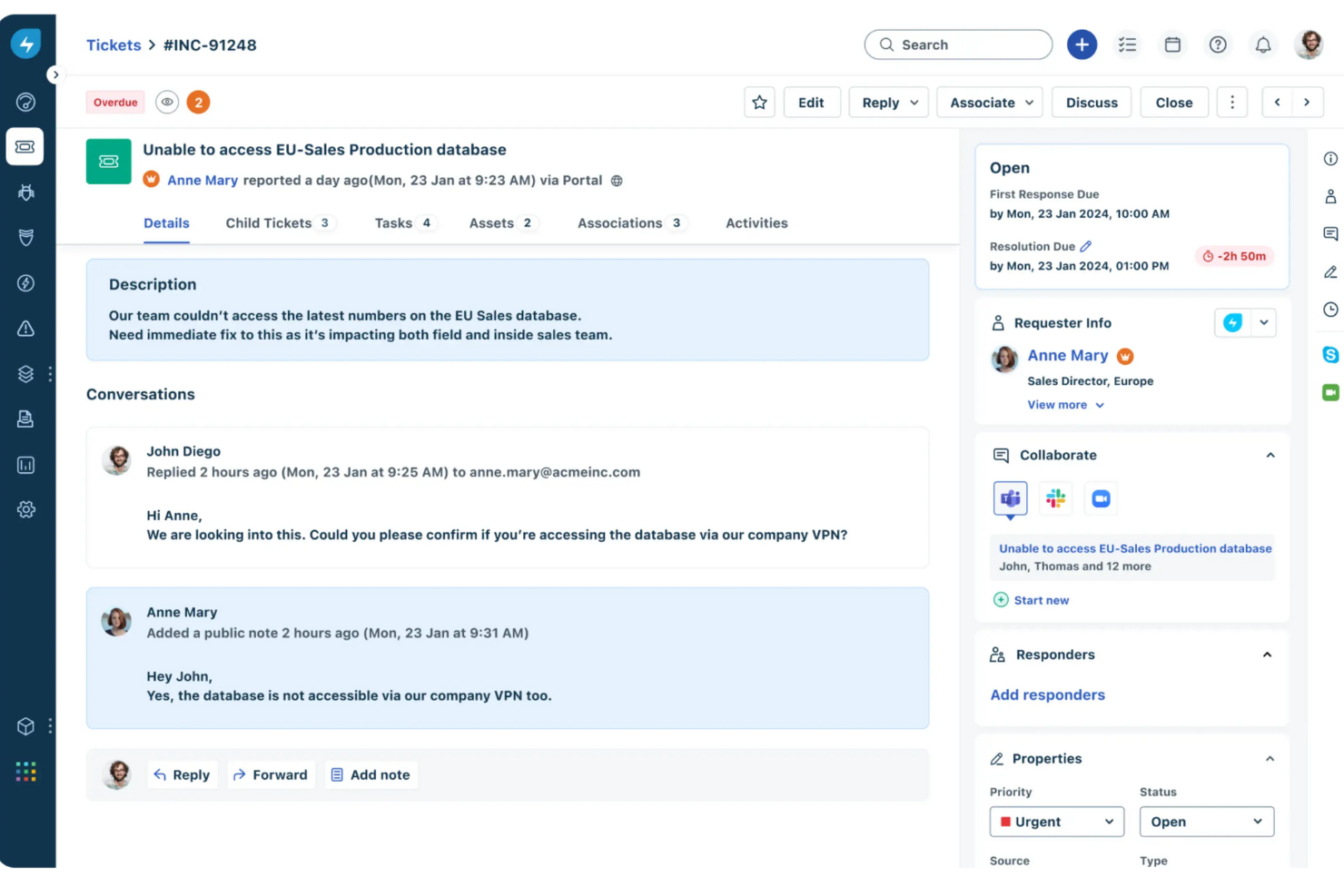Open the Tasks tab
This screenshot has width=1344, height=896.
(394, 222)
